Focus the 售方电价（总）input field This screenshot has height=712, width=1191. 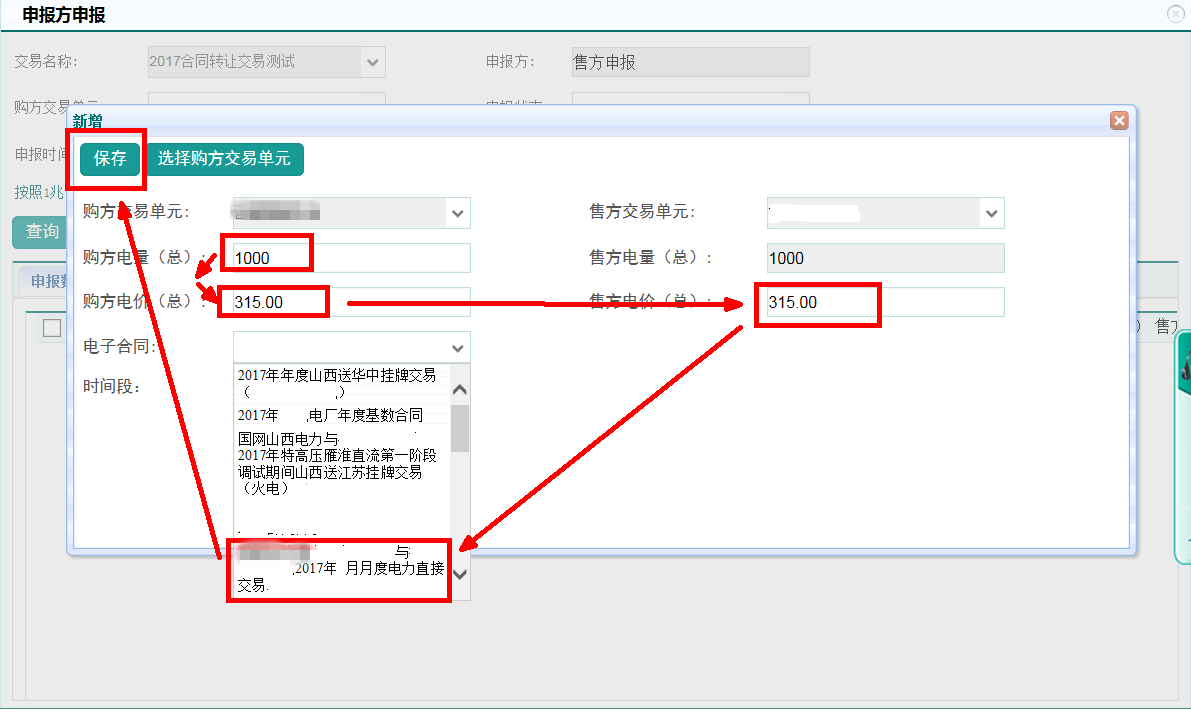[884, 302]
